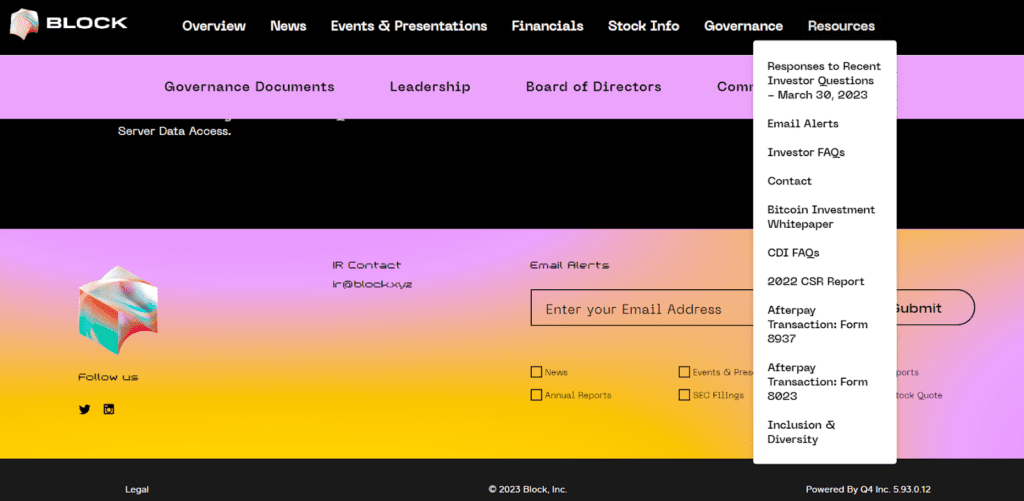Switch to Governance Documents sub-tab
The image size is (1024, 501).
click(249, 87)
